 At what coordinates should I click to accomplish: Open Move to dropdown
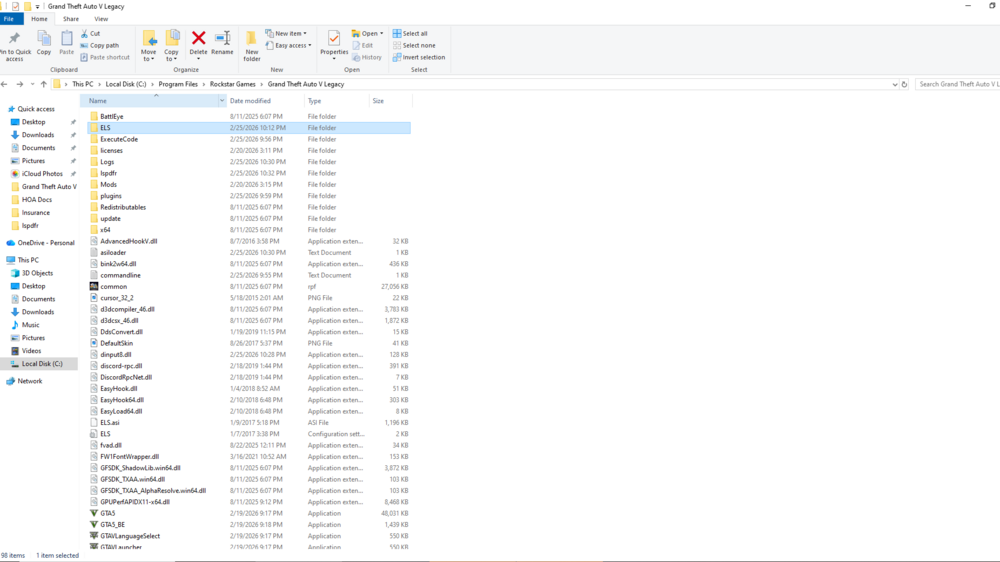click(x=149, y=55)
